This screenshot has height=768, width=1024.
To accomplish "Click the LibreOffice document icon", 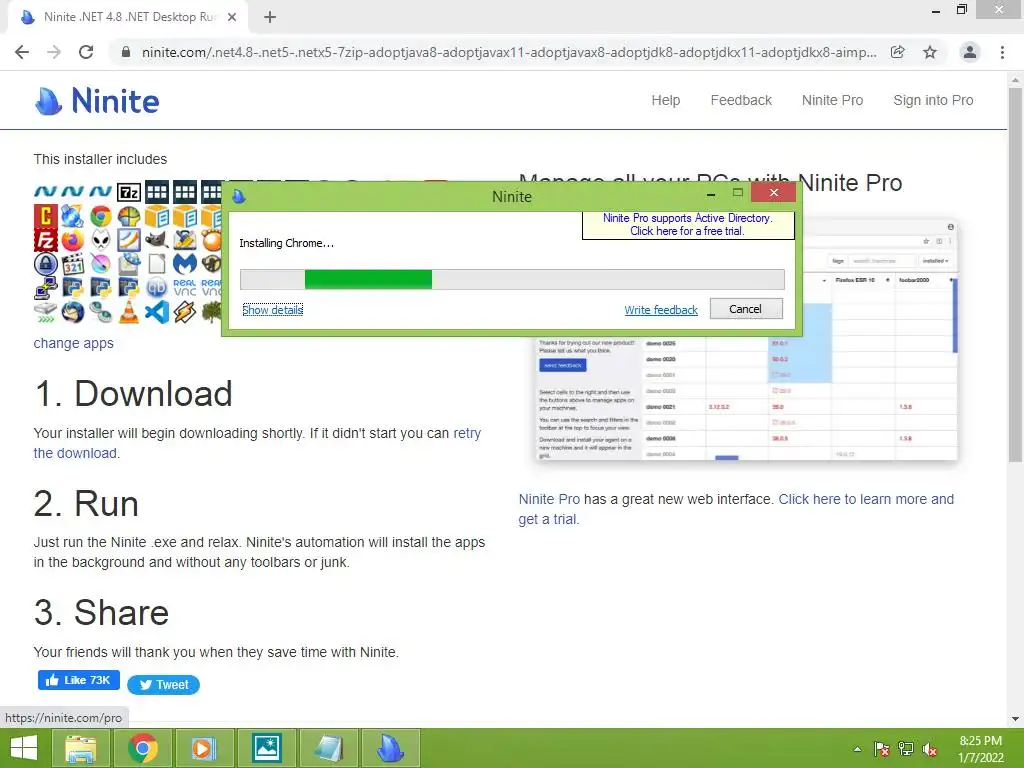I will click(157, 264).
